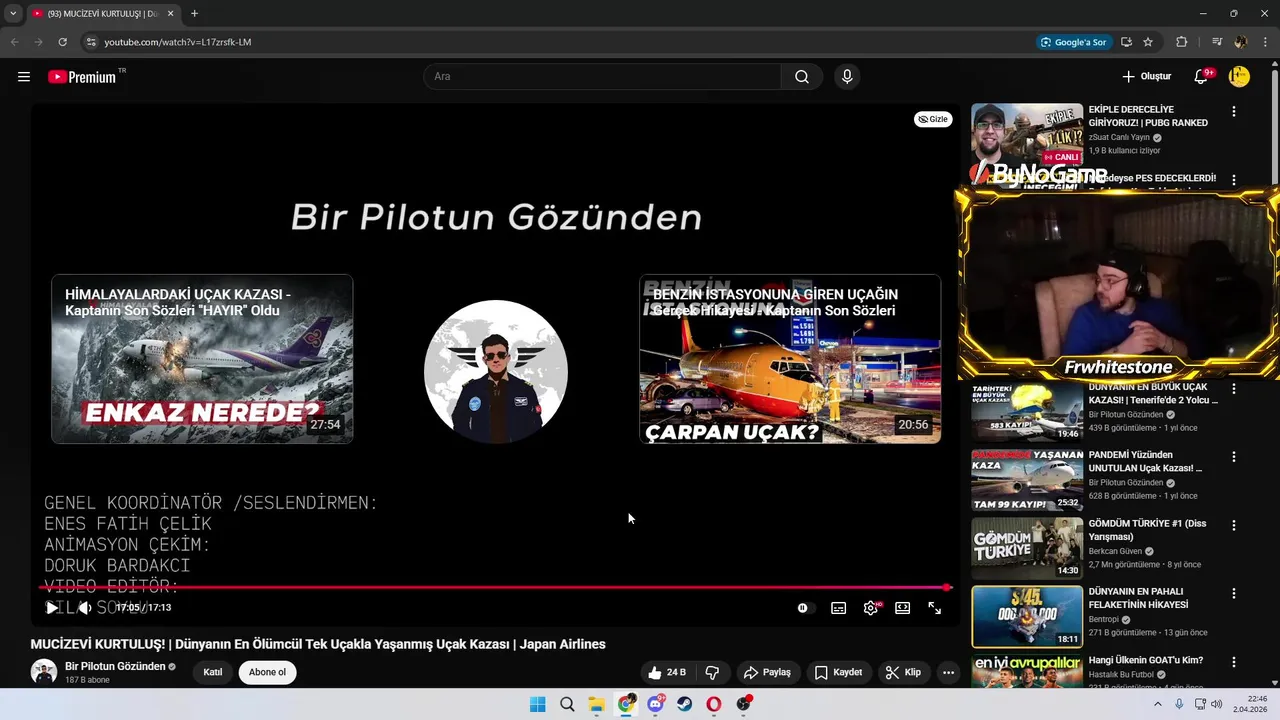
Task: Open the YouTube account avatar menu
Action: point(1239,77)
